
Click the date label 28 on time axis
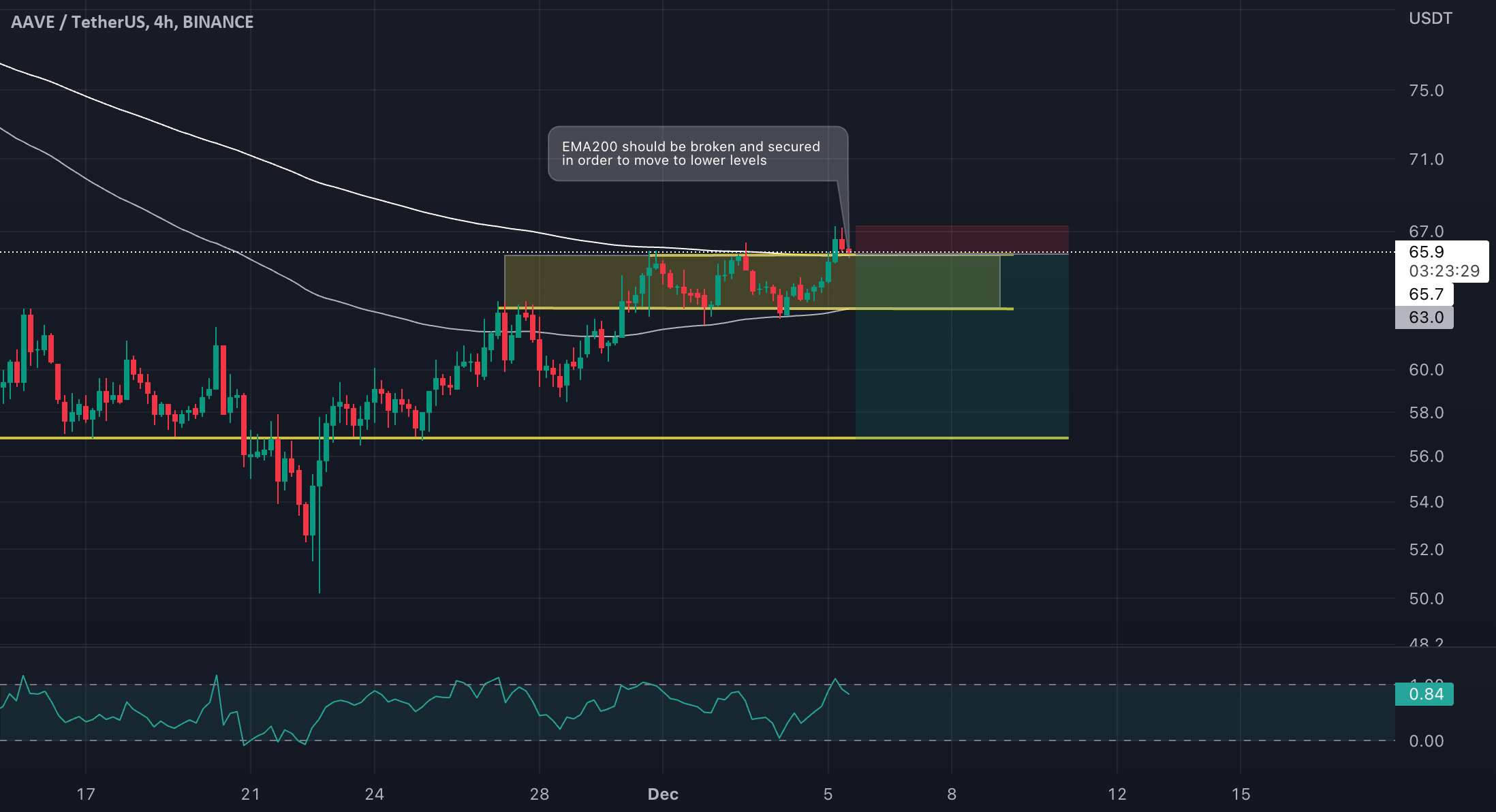(x=540, y=794)
